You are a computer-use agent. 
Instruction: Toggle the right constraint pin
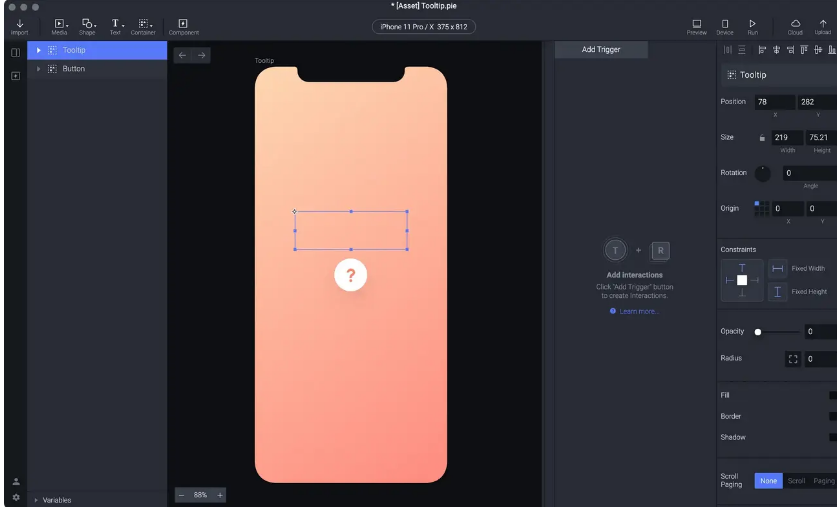point(754,280)
